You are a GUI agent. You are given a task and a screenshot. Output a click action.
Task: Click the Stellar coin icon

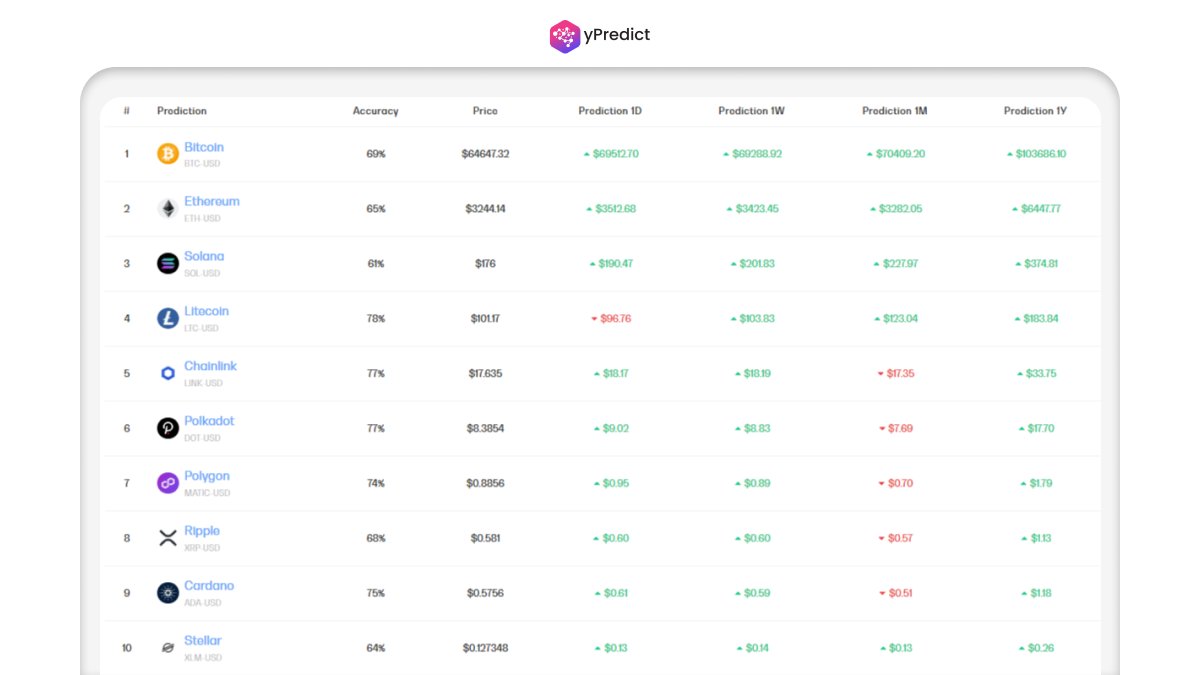(168, 648)
